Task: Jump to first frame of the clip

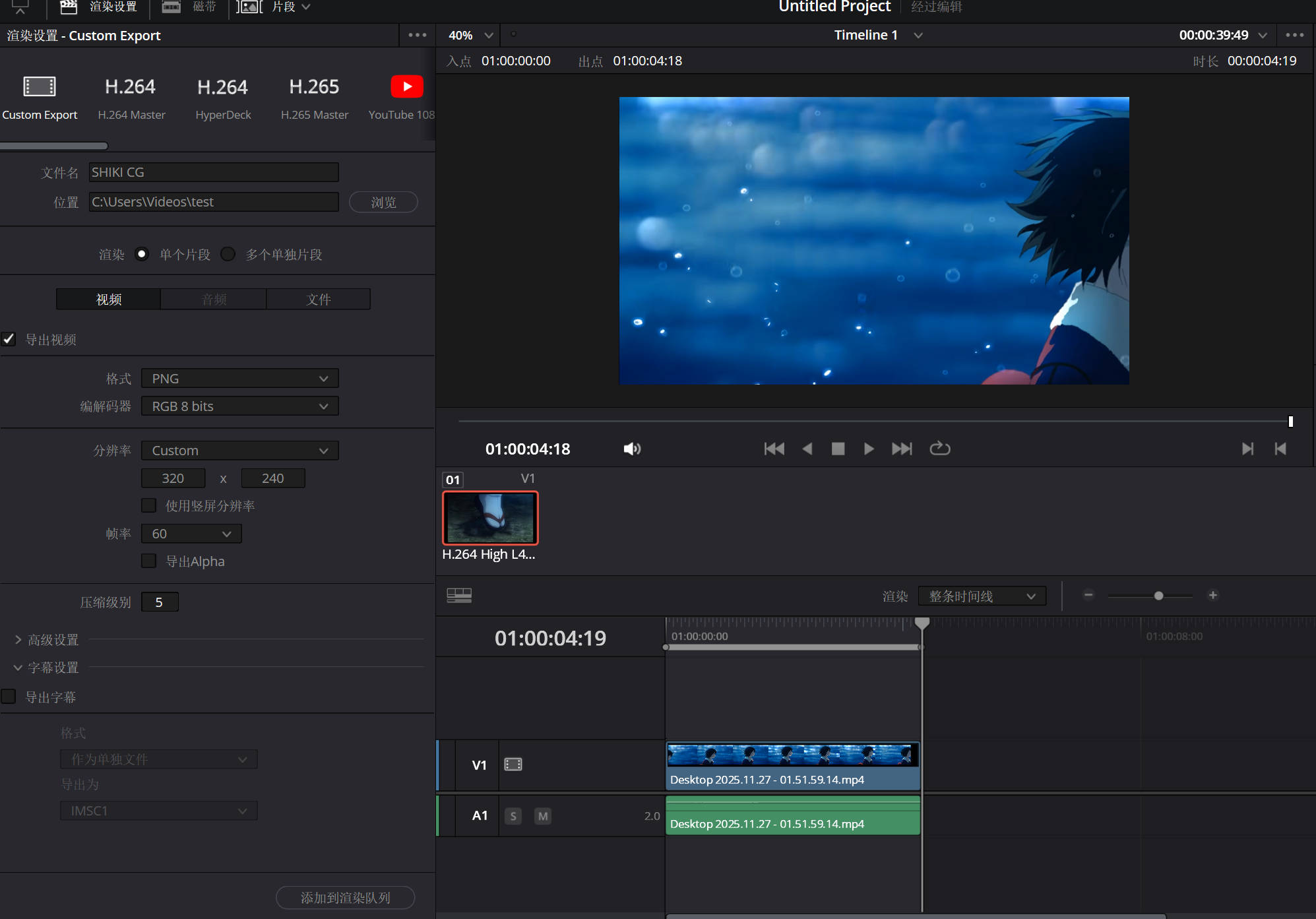Action: pos(774,449)
